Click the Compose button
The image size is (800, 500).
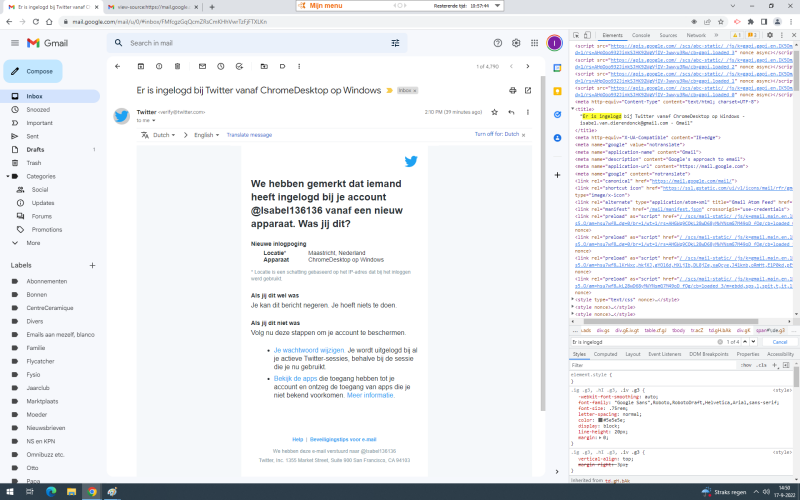pyautogui.click(x=33, y=71)
